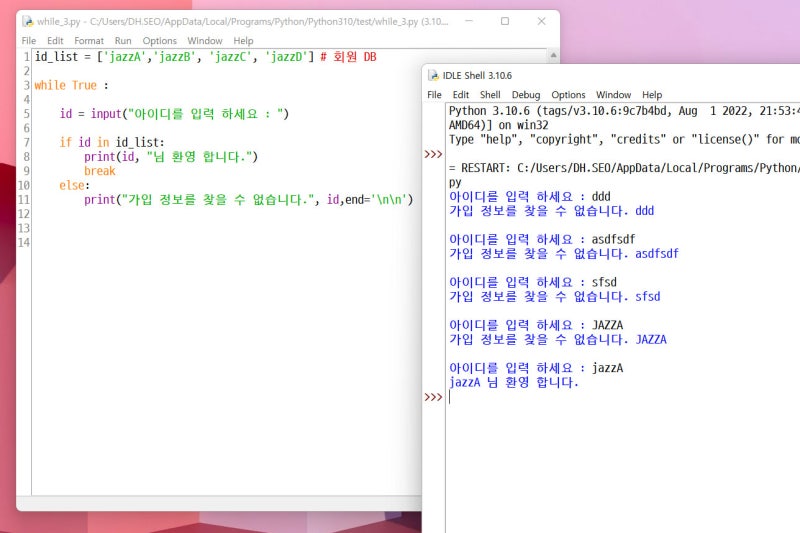The height and width of the screenshot is (533, 800).
Task: Click the input() line on line 5
Action: (x=174, y=114)
